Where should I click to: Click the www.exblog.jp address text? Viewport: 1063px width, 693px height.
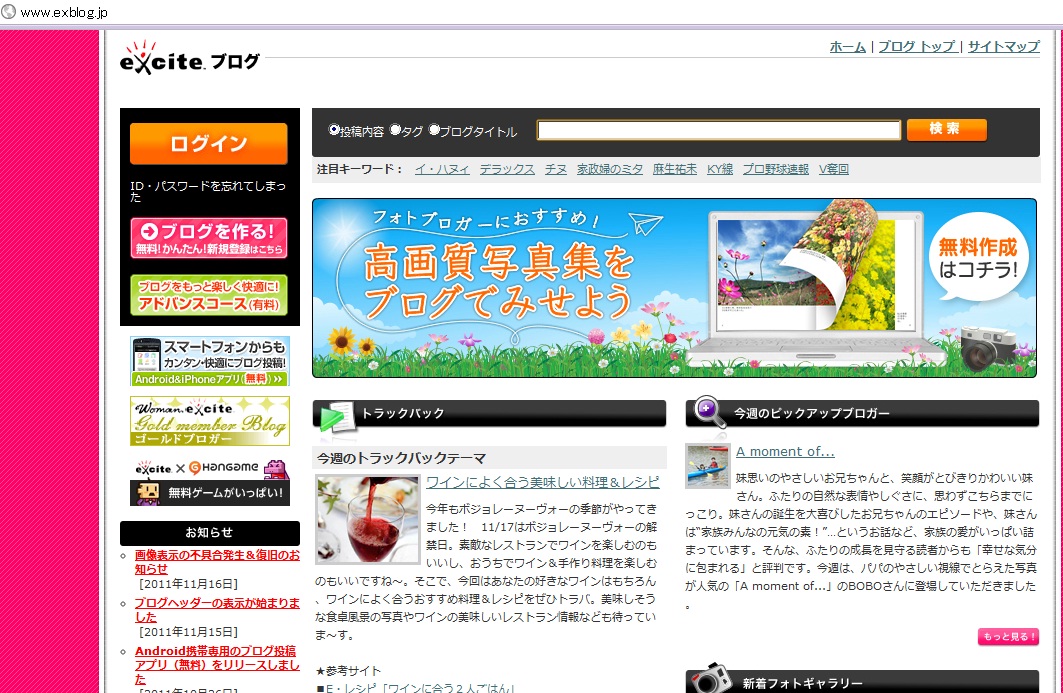[x=64, y=12]
